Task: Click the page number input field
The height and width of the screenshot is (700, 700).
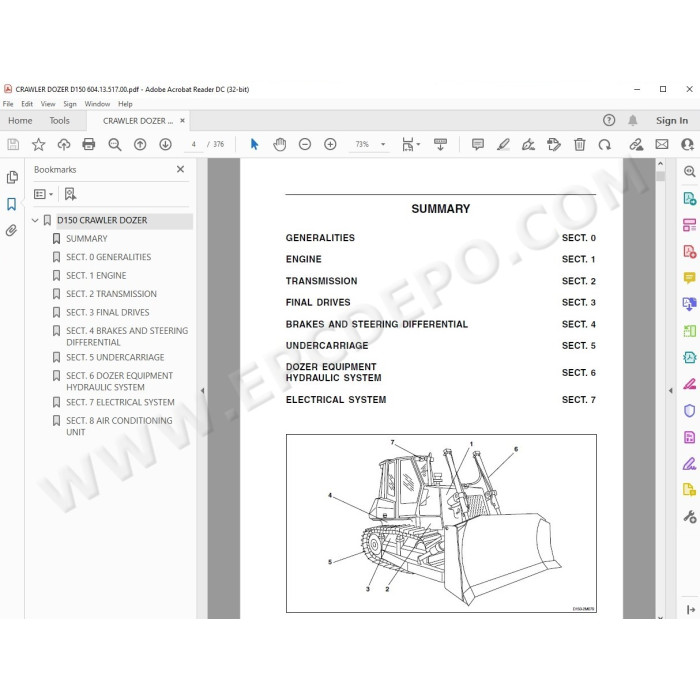Action: pos(193,144)
